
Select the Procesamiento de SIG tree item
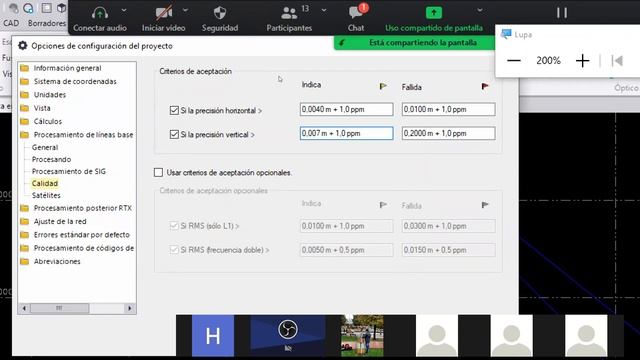[x=69, y=171]
